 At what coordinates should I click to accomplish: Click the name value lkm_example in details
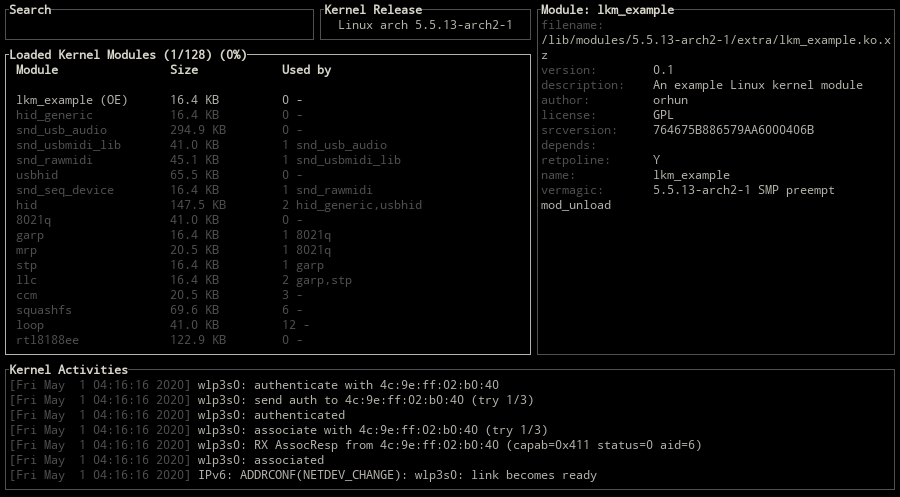tap(691, 175)
